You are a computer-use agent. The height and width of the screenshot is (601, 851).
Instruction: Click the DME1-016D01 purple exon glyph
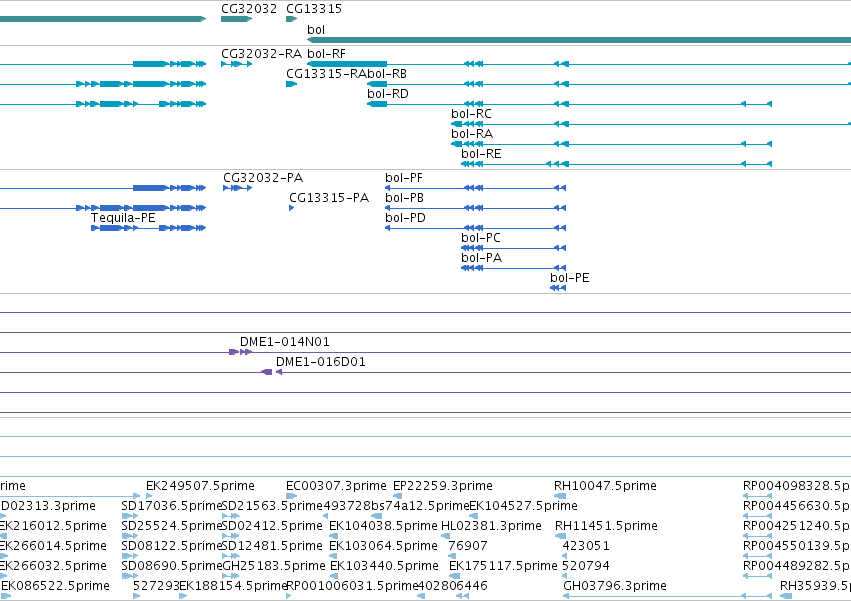pos(266,372)
